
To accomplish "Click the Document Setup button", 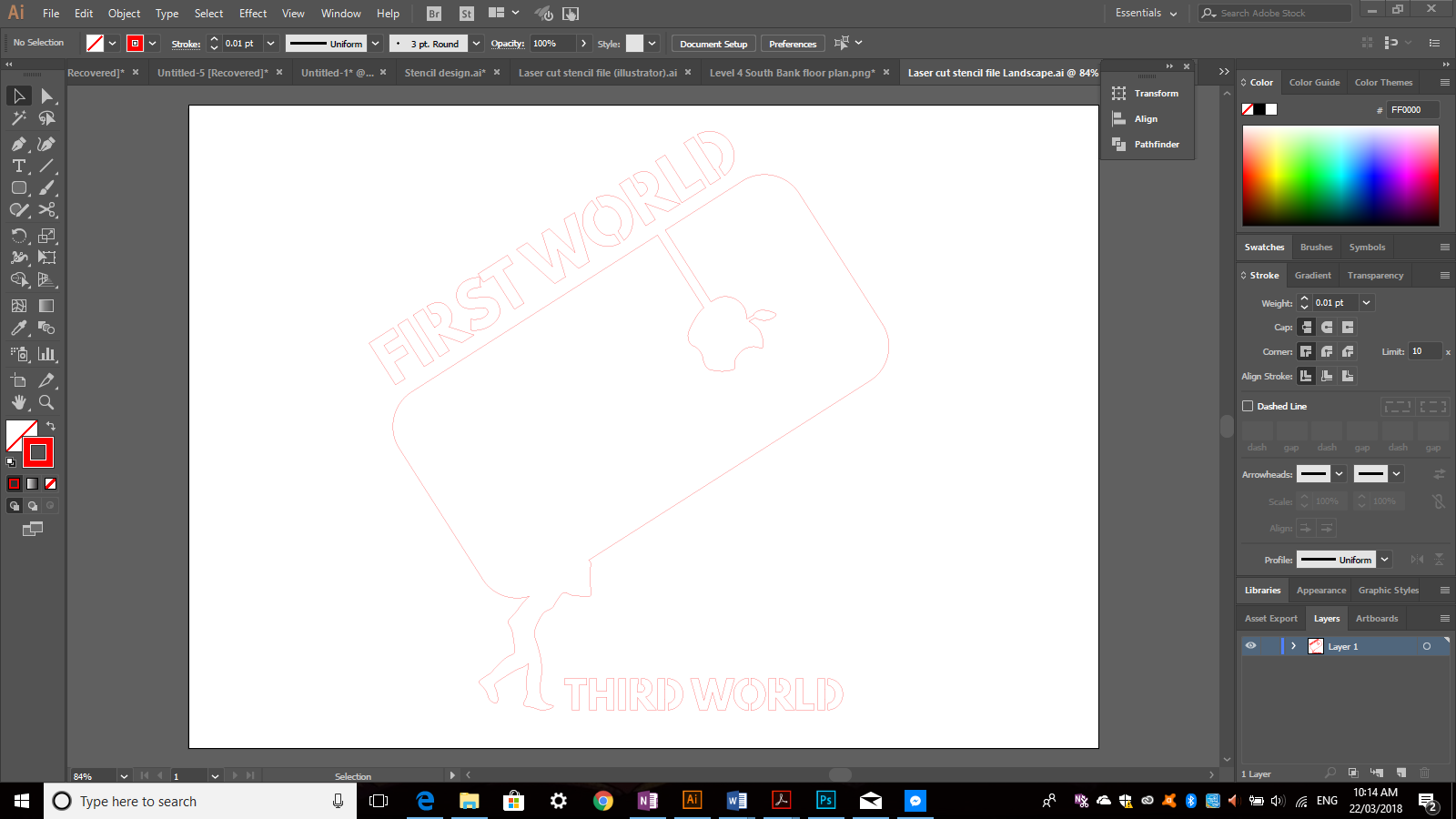I will coord(713,44).
